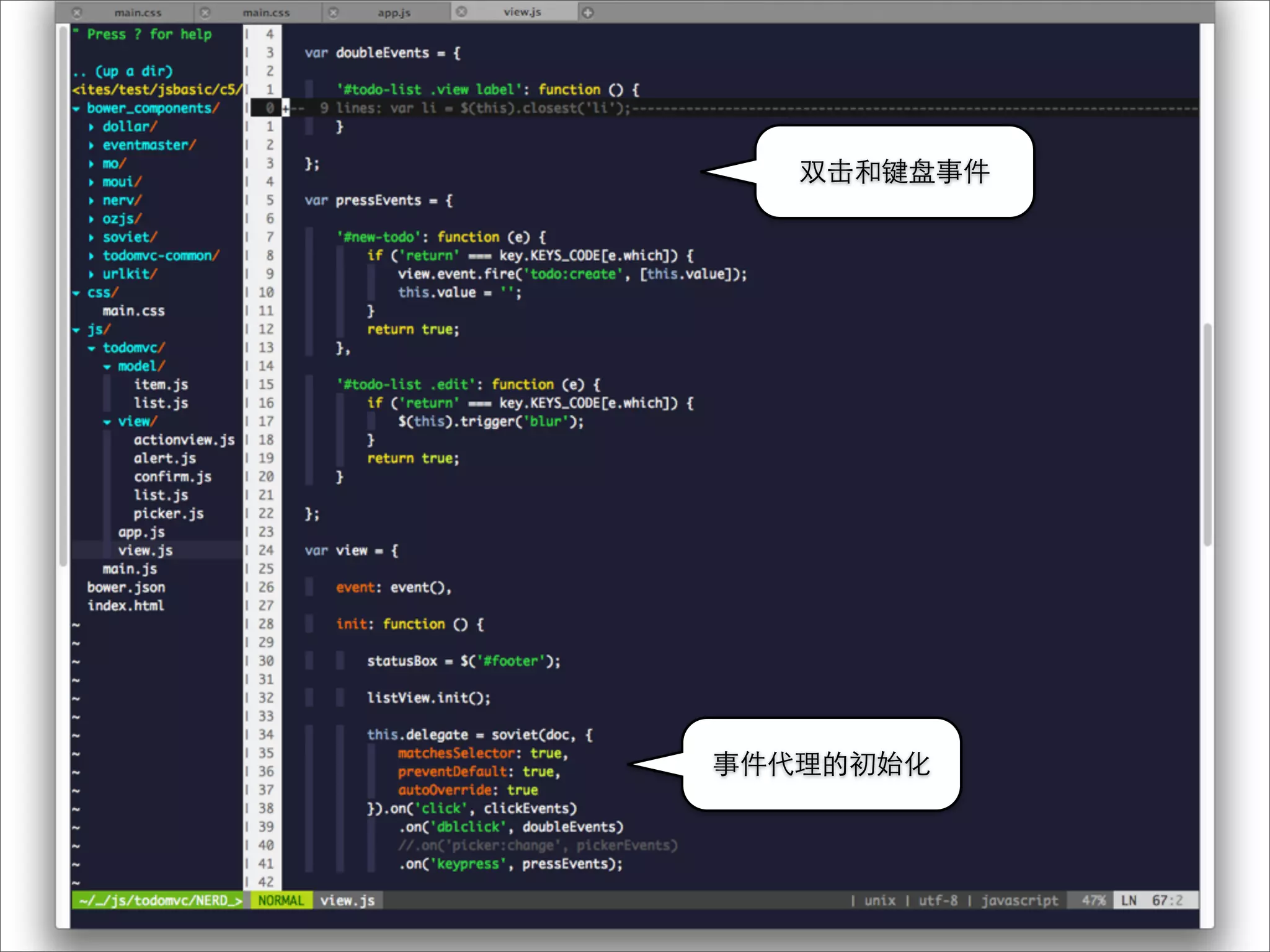The width and height of the screenshot is (1270, 952).
Task: Close the view.js tab with its x icon
Action: click(462, 12)
